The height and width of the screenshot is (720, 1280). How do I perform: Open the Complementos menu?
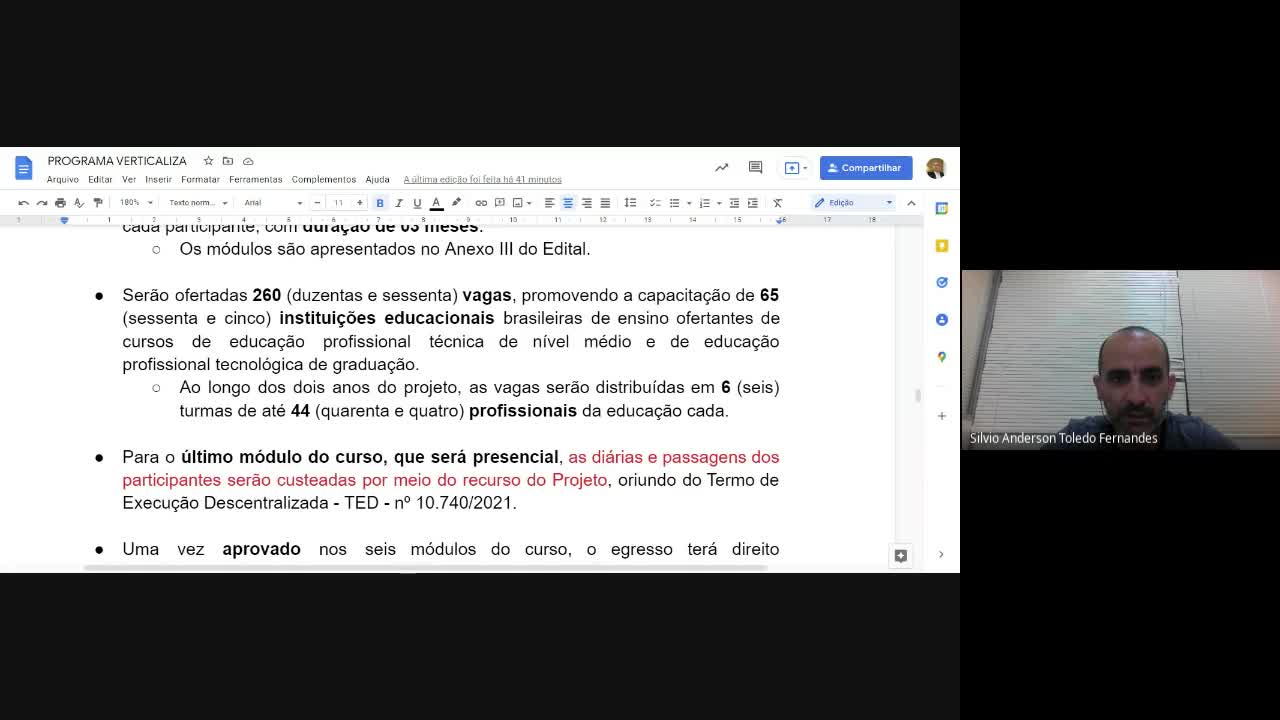323,180
